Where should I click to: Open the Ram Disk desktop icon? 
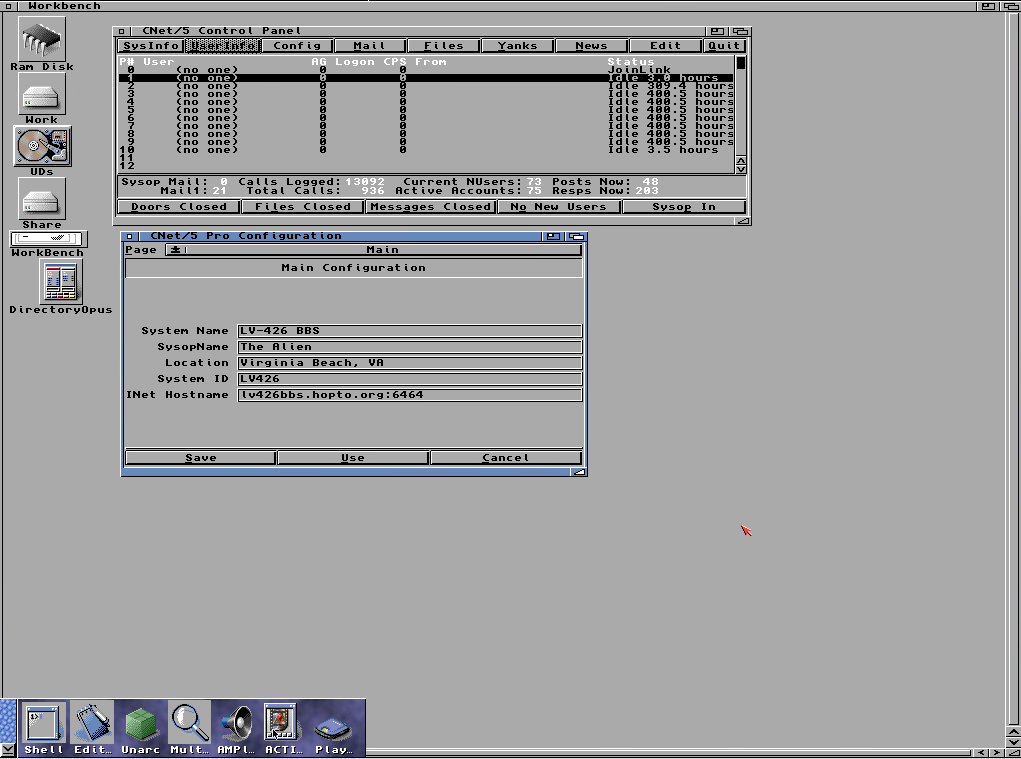click(x=41, y=42)
